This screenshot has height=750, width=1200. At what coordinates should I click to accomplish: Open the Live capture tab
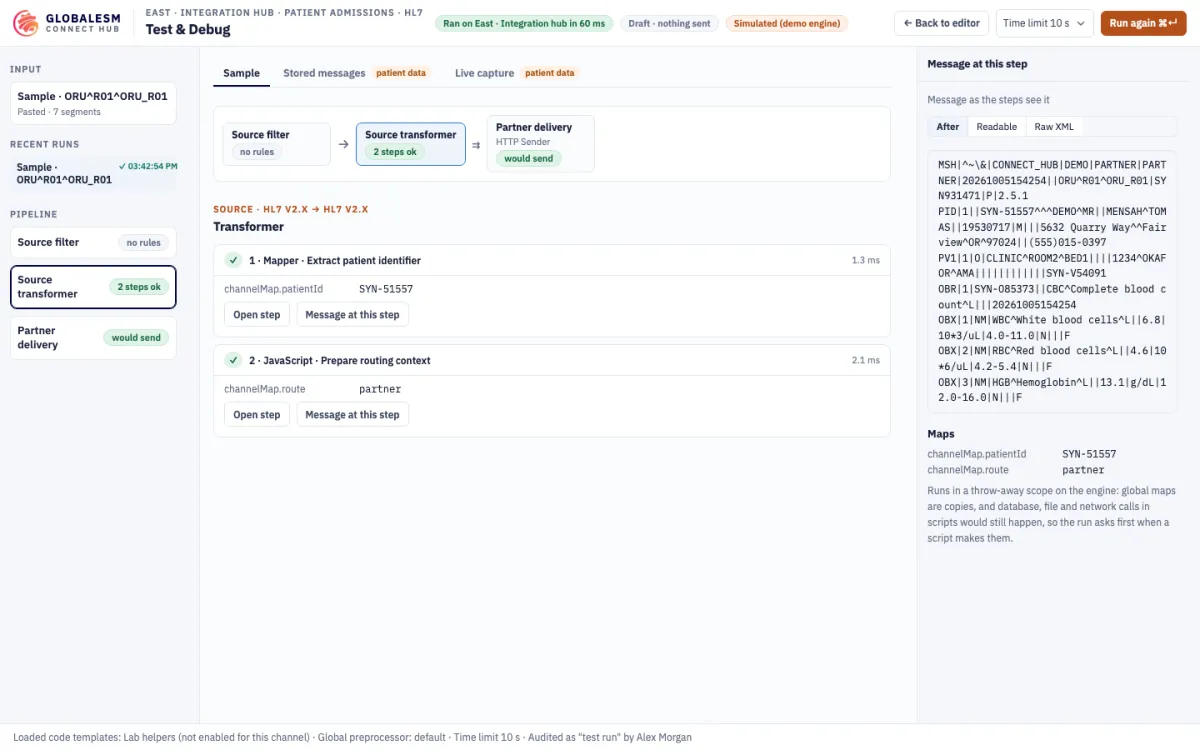point(517,73)
